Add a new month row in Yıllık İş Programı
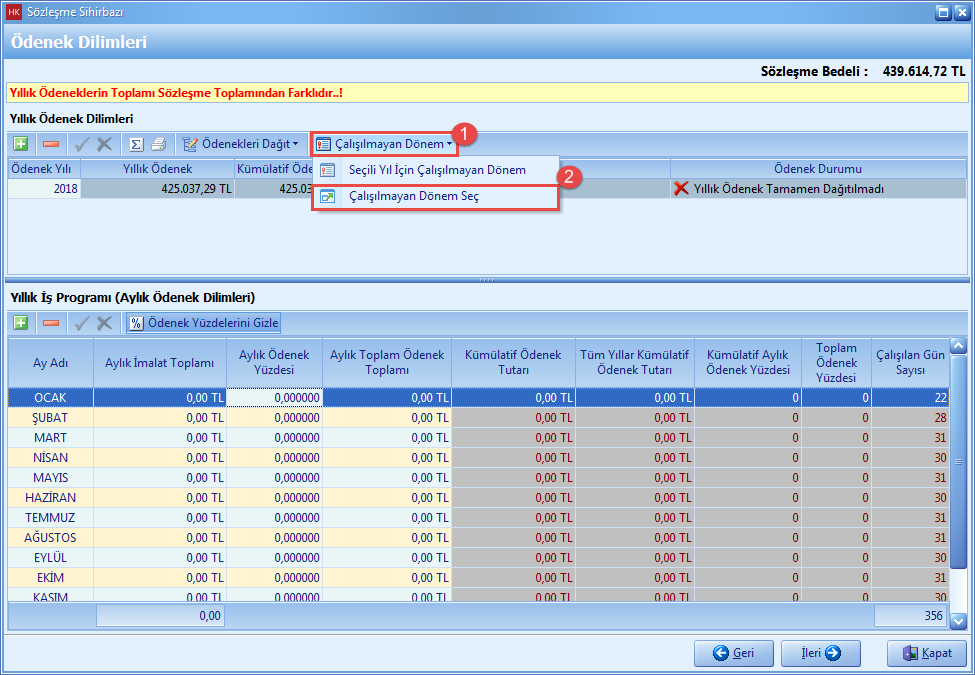The image size is (975, 675). tap(20, 323)
